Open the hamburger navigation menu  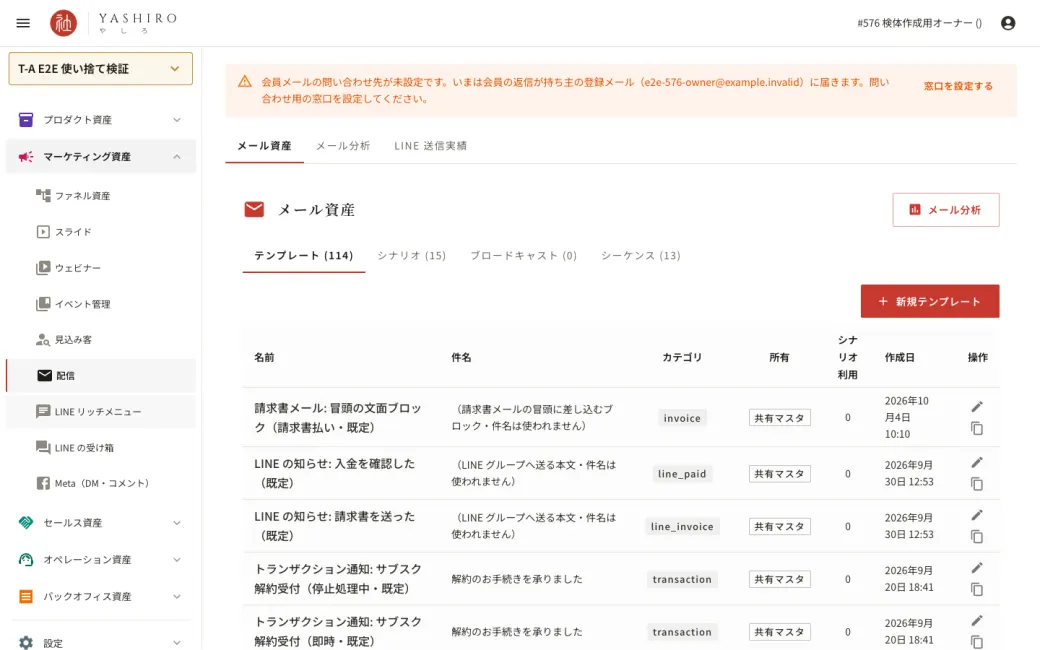click(x=23, y=23)
